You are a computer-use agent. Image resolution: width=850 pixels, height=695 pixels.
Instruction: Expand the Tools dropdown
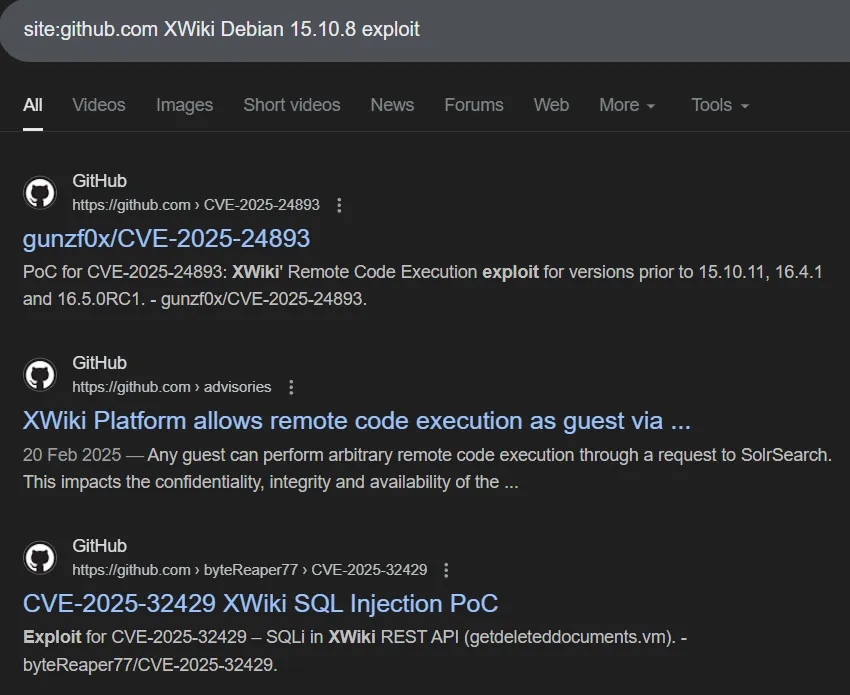[719, 105]
